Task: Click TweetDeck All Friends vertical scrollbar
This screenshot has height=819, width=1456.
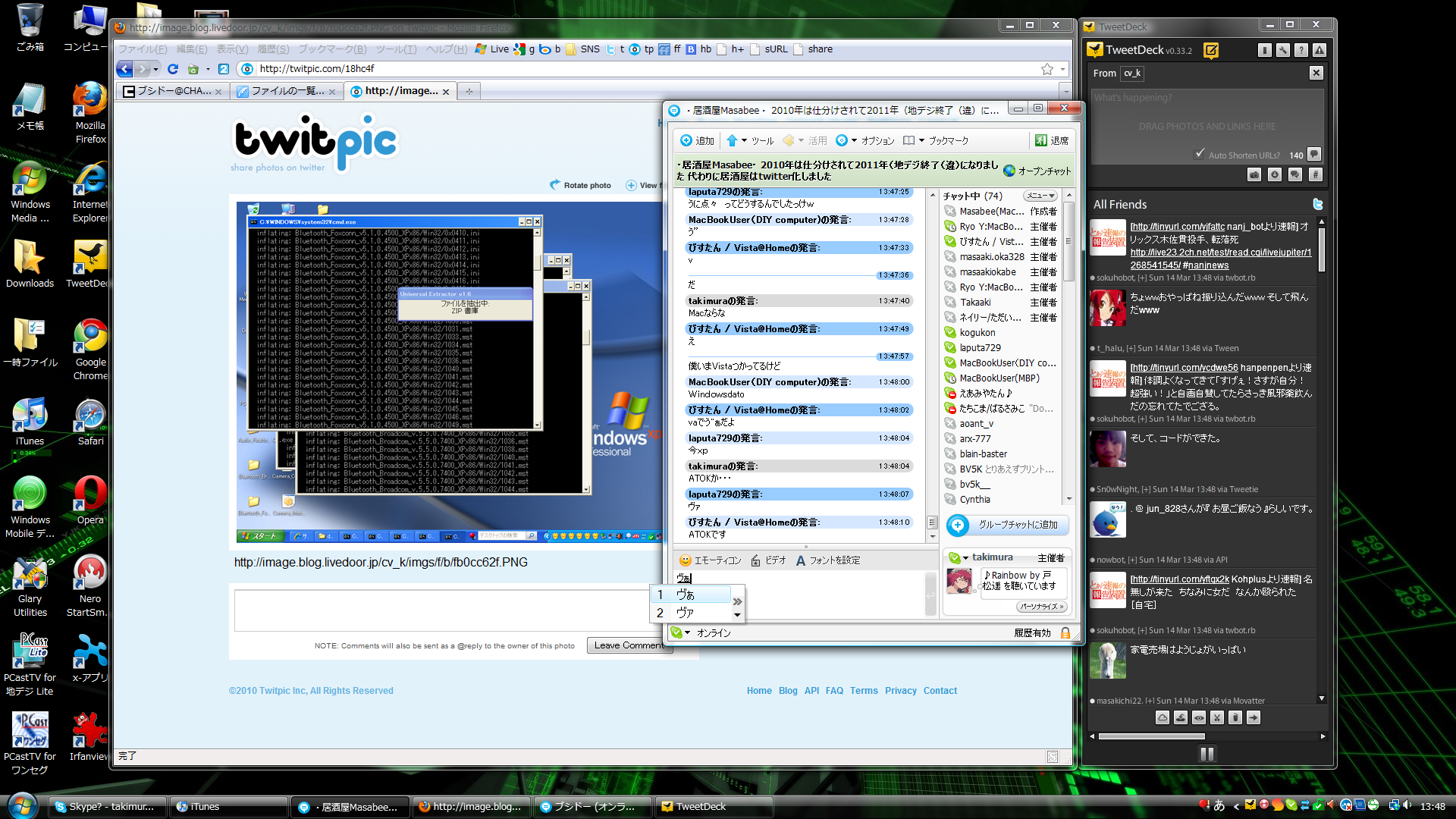Action: 1322,249
